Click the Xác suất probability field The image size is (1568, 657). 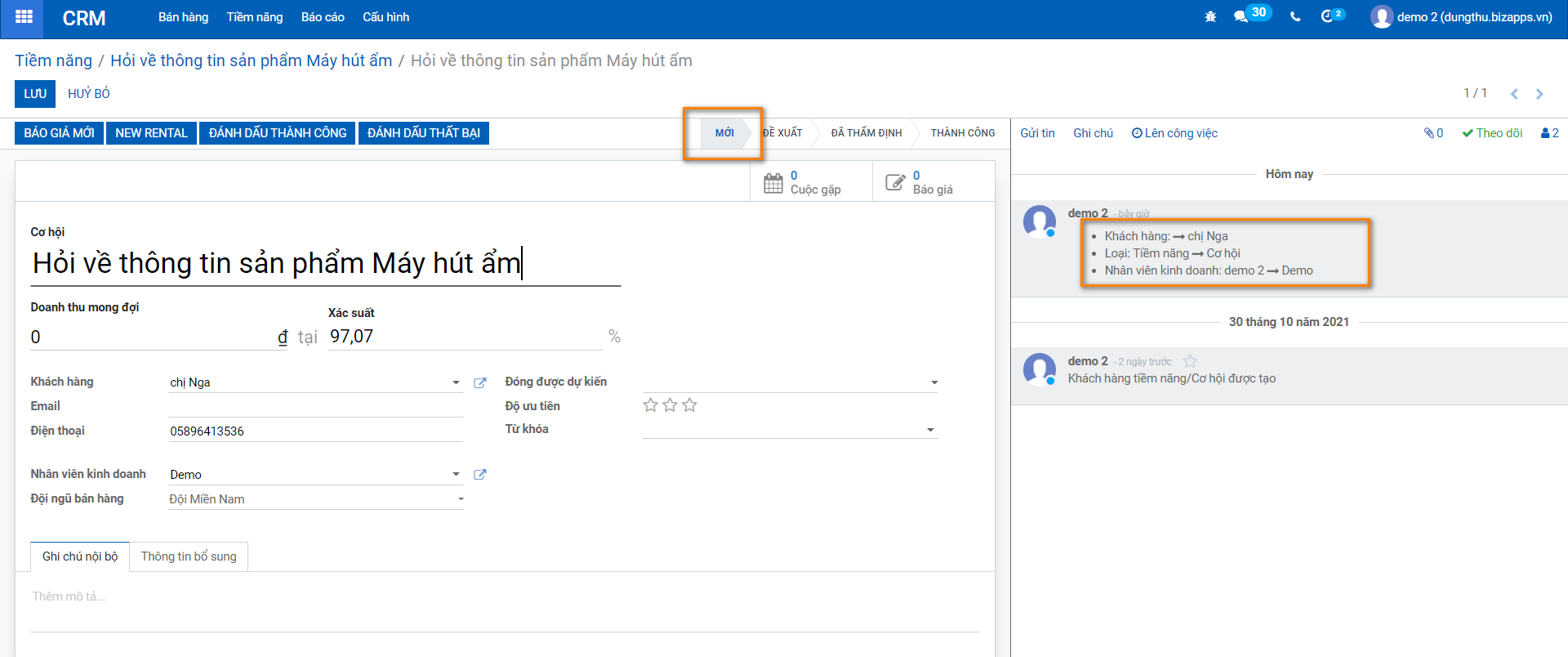point(465,337)
